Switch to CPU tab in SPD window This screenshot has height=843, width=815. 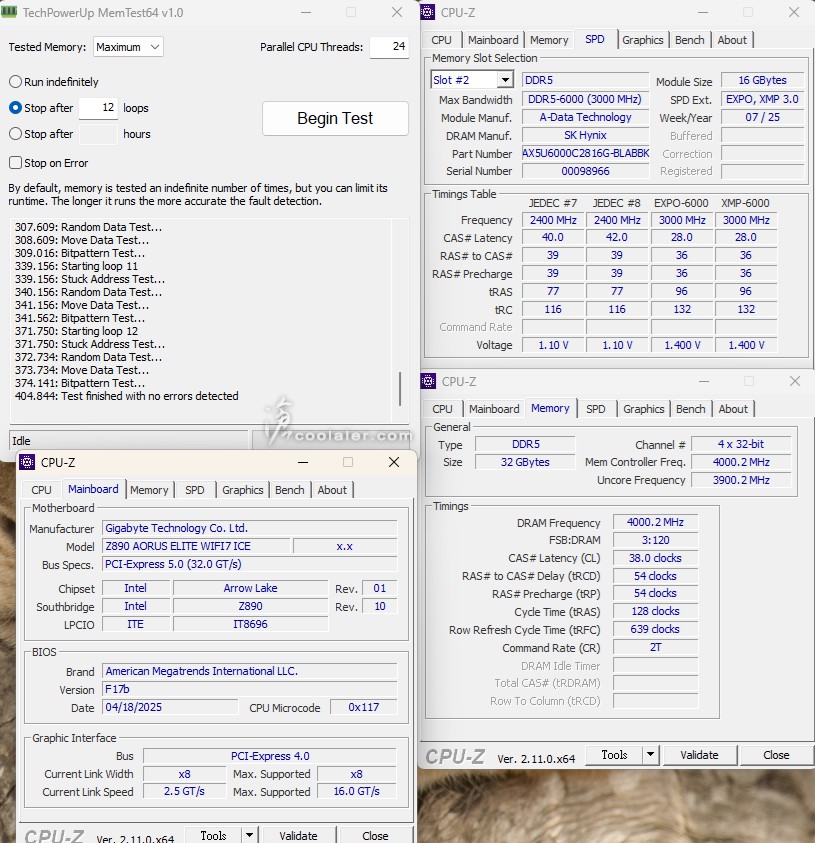441,40
